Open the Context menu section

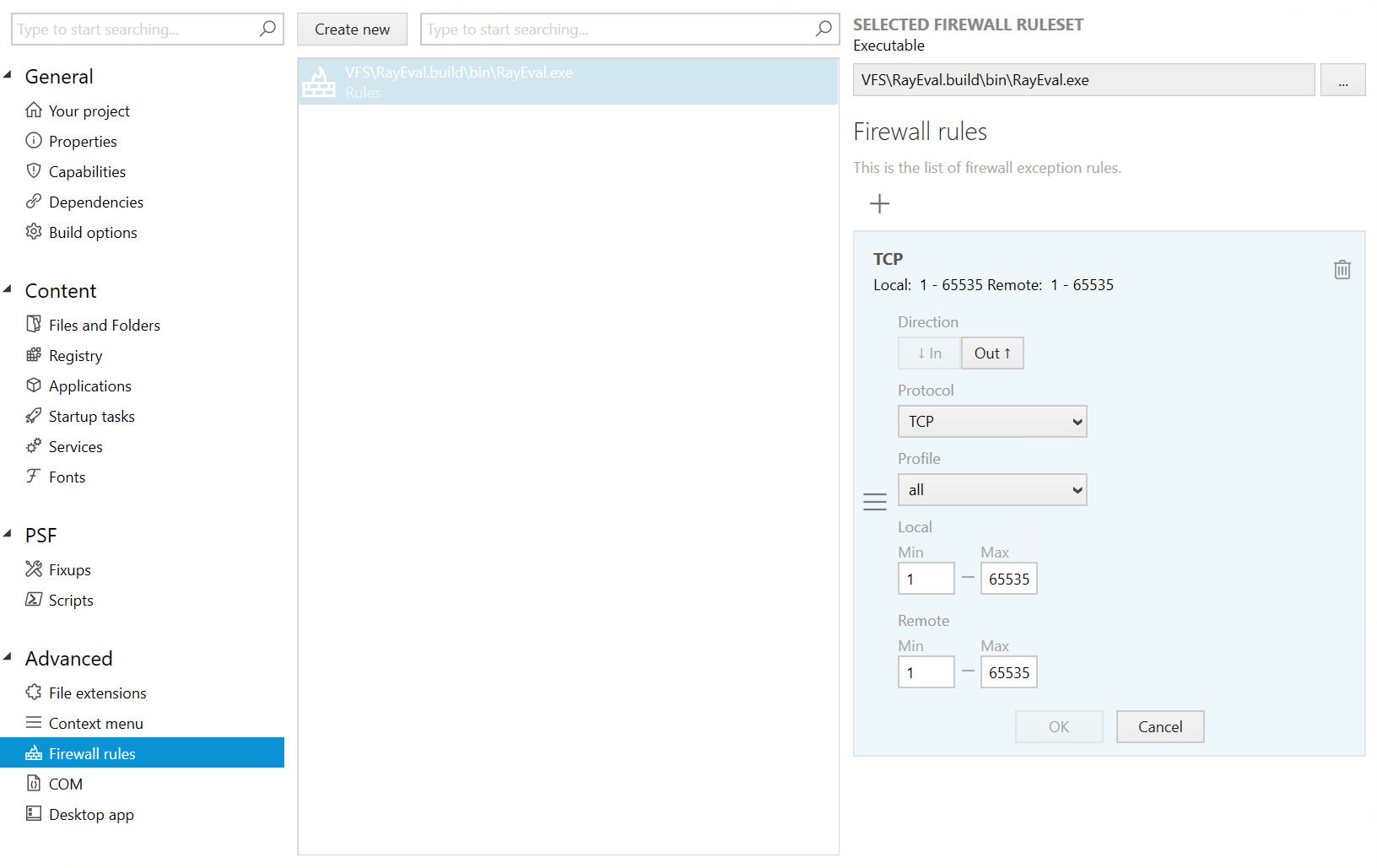(x=95, y=723)
